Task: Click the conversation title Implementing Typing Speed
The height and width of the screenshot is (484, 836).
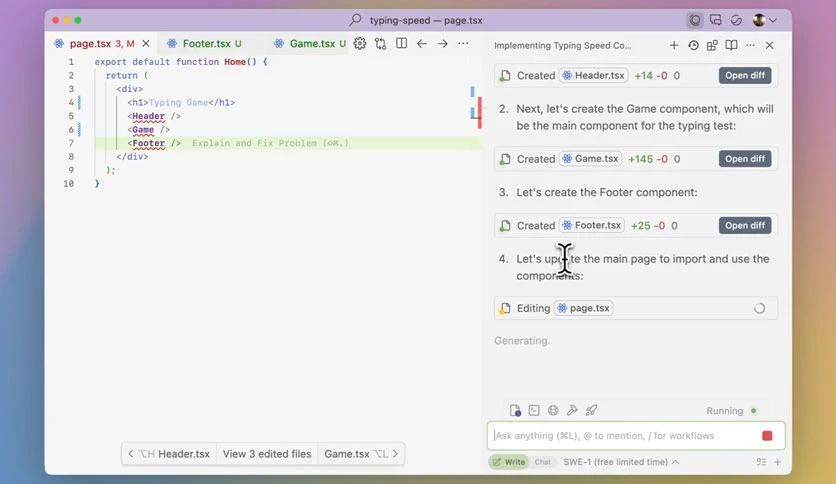Action: click(x=562, y=45)
